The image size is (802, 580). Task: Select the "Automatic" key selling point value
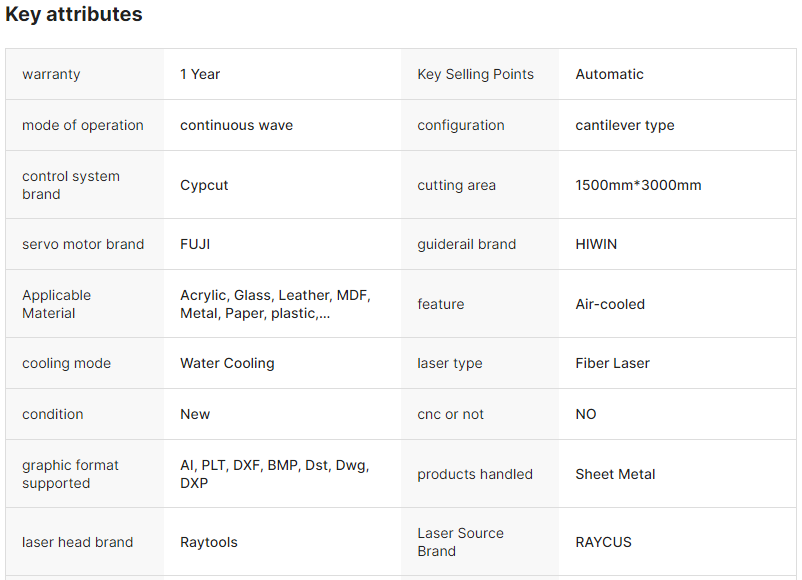[609, 74]
